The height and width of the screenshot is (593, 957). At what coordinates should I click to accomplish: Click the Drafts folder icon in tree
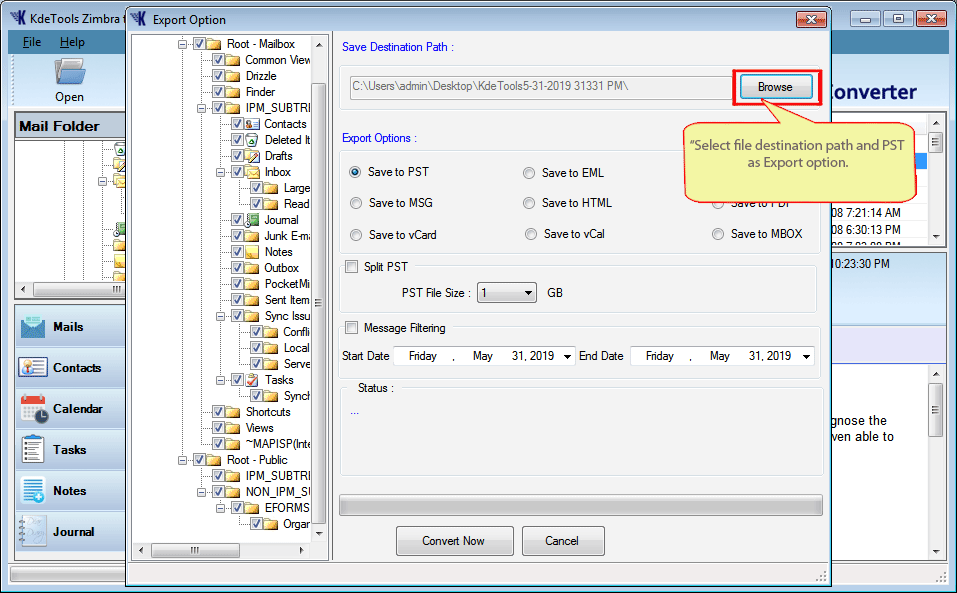[252, 156]
